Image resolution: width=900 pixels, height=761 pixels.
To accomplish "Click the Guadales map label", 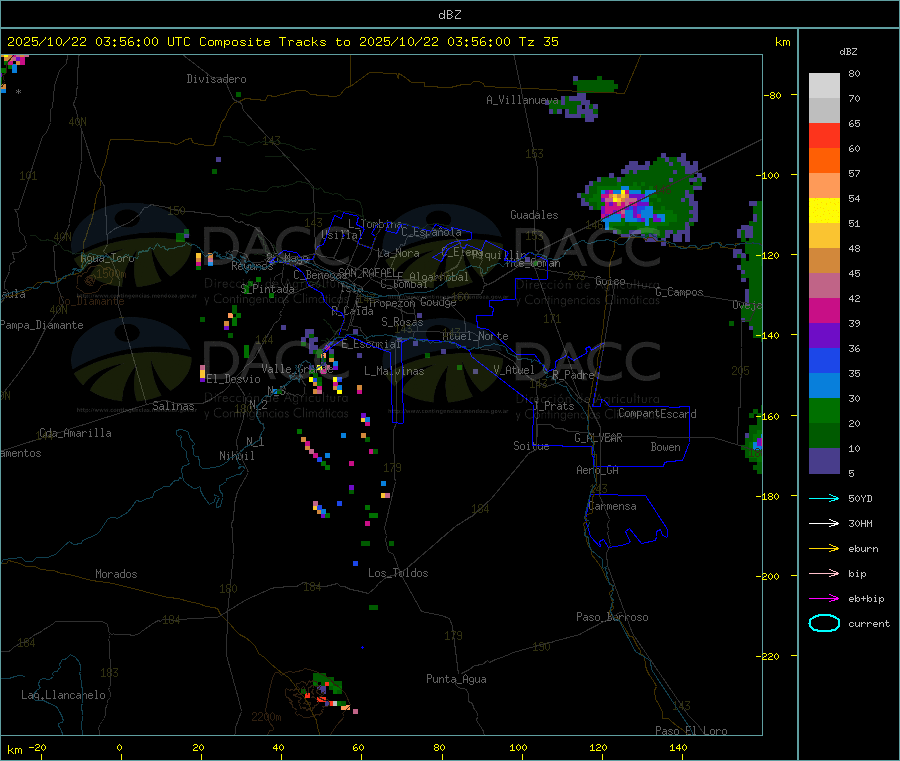I will pos(534,215).
